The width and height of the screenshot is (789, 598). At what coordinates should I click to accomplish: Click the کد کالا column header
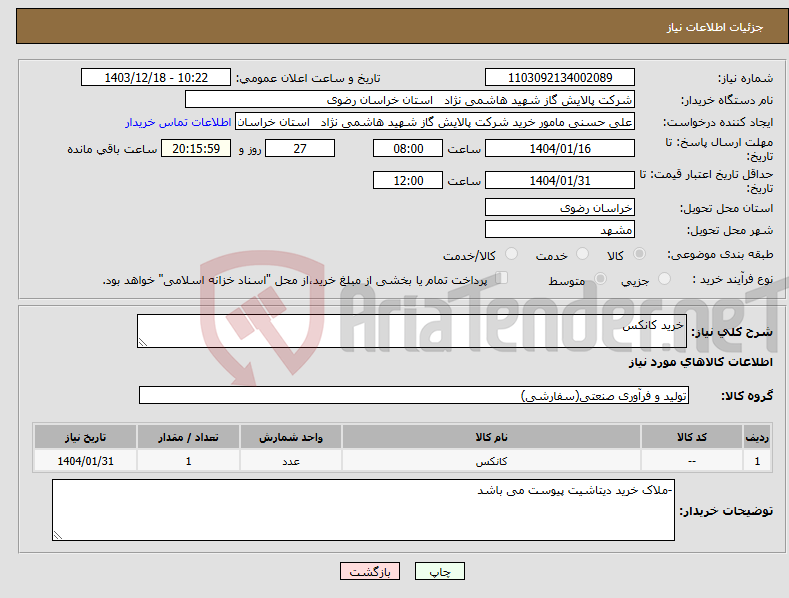[692, 437]
